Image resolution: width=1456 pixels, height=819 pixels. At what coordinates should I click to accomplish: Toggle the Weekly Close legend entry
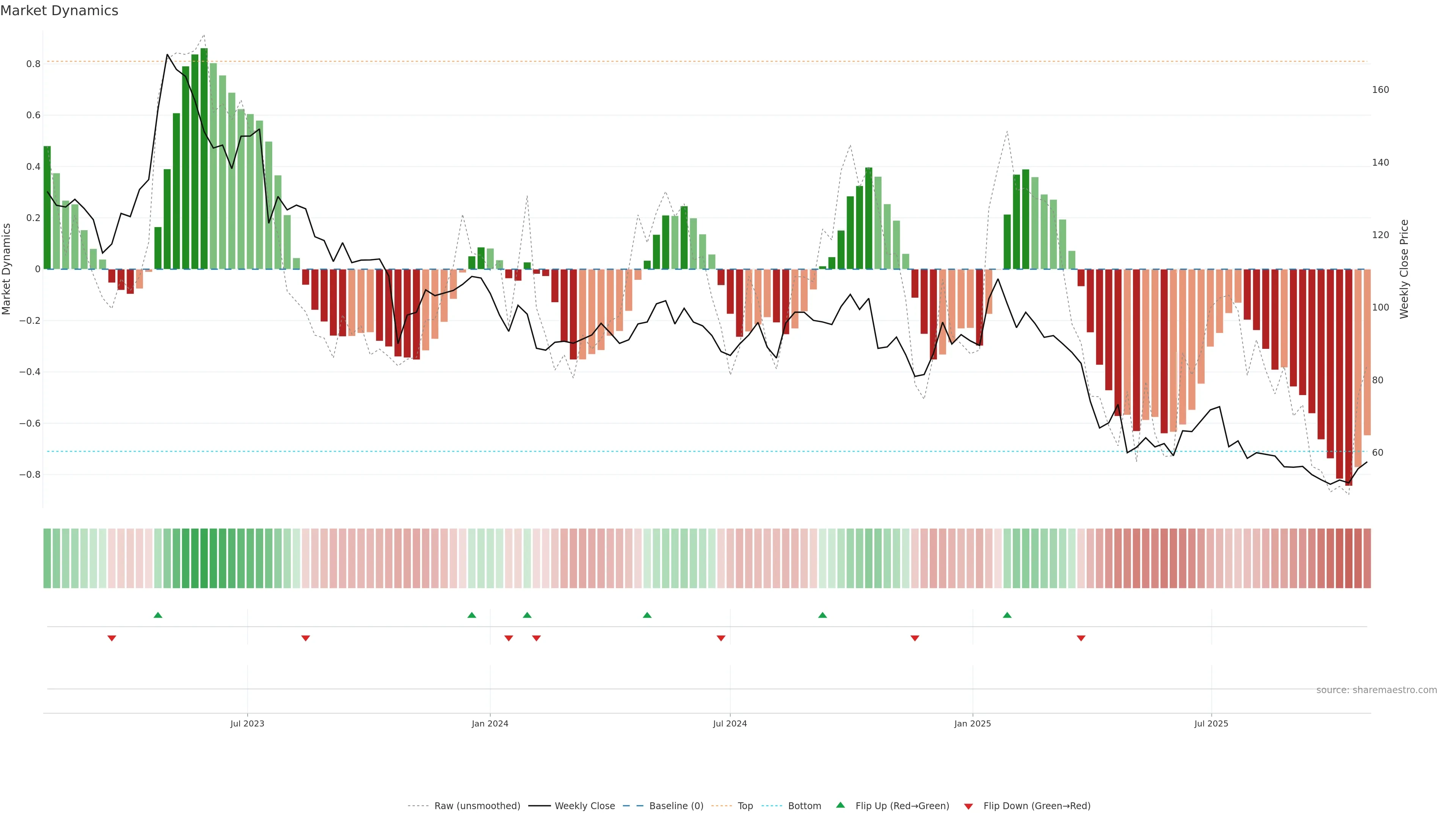584,805
